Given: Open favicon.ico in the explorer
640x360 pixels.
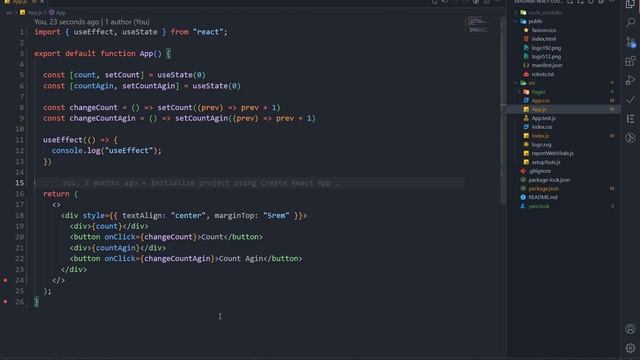Looking at the screenshot, I should pyautogui.click(x=544, y=30).
